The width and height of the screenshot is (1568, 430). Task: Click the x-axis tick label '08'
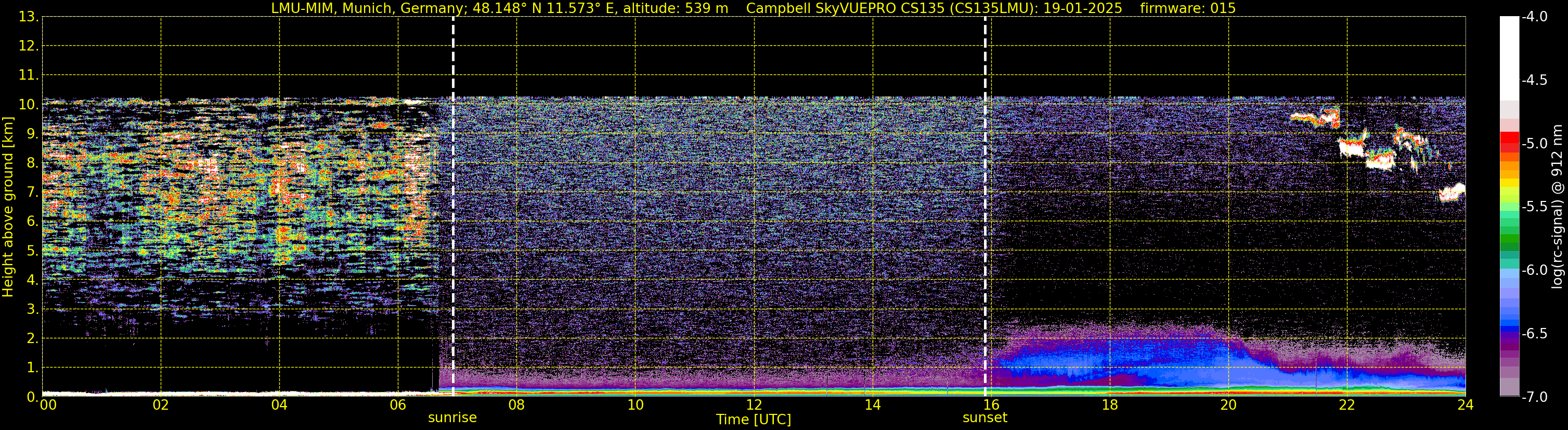pos(517,405)
